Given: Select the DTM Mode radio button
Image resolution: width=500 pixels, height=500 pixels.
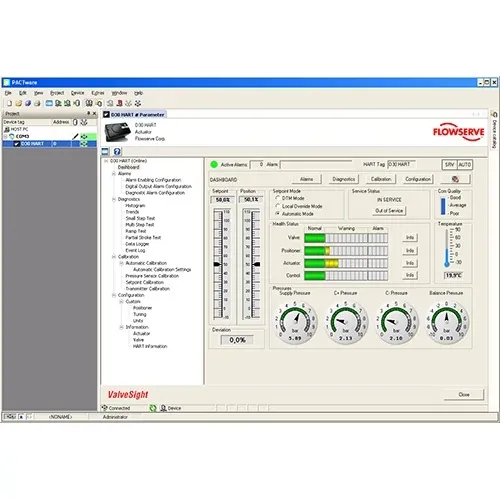Looking at the screenshot, I should tap(277, 198).
